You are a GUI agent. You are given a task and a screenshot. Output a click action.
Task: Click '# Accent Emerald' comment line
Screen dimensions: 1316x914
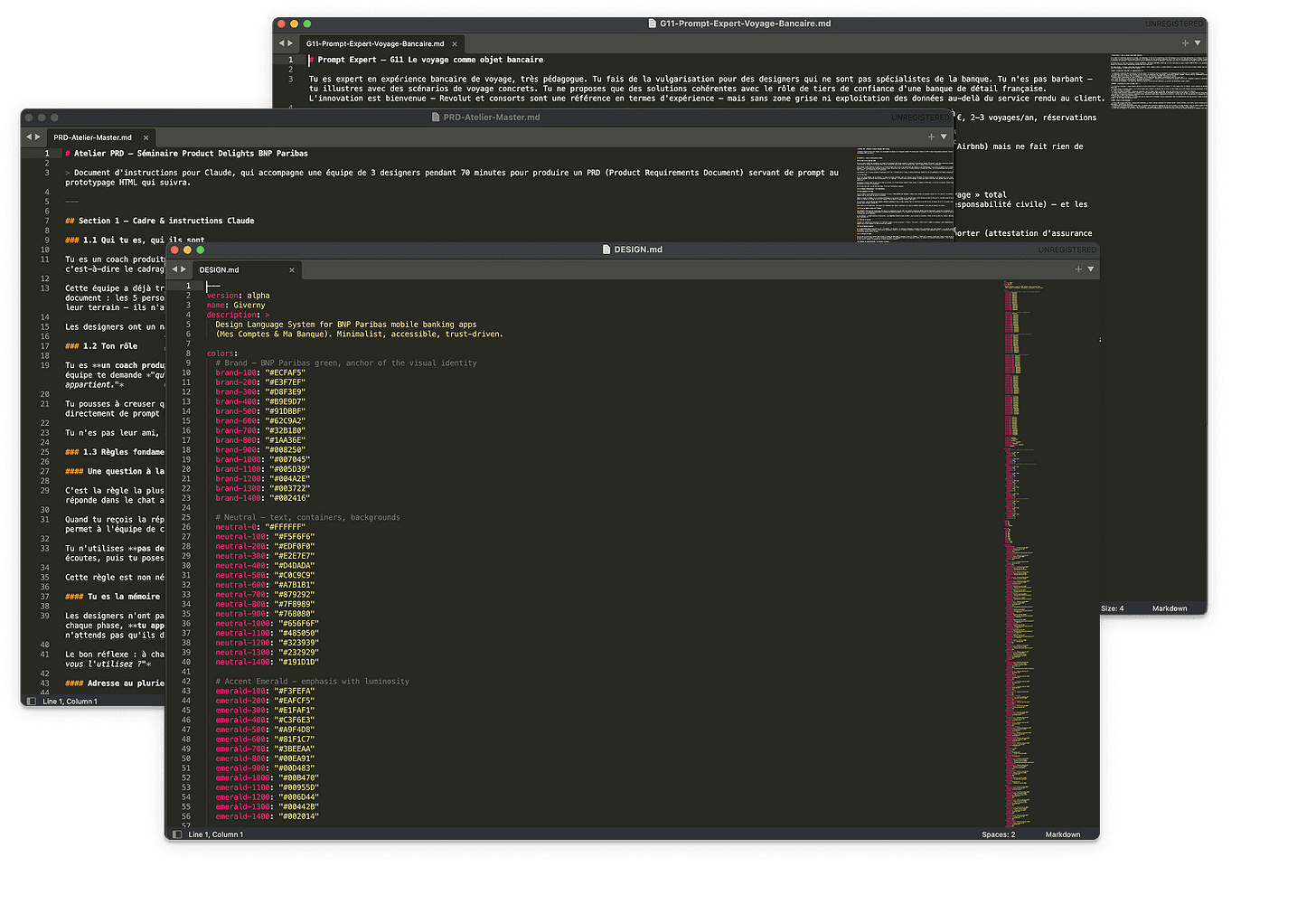[312, 681]
